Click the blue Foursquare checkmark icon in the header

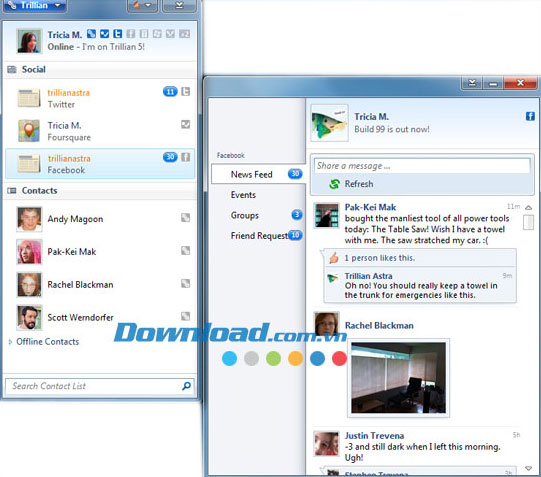tap(105, 34)
